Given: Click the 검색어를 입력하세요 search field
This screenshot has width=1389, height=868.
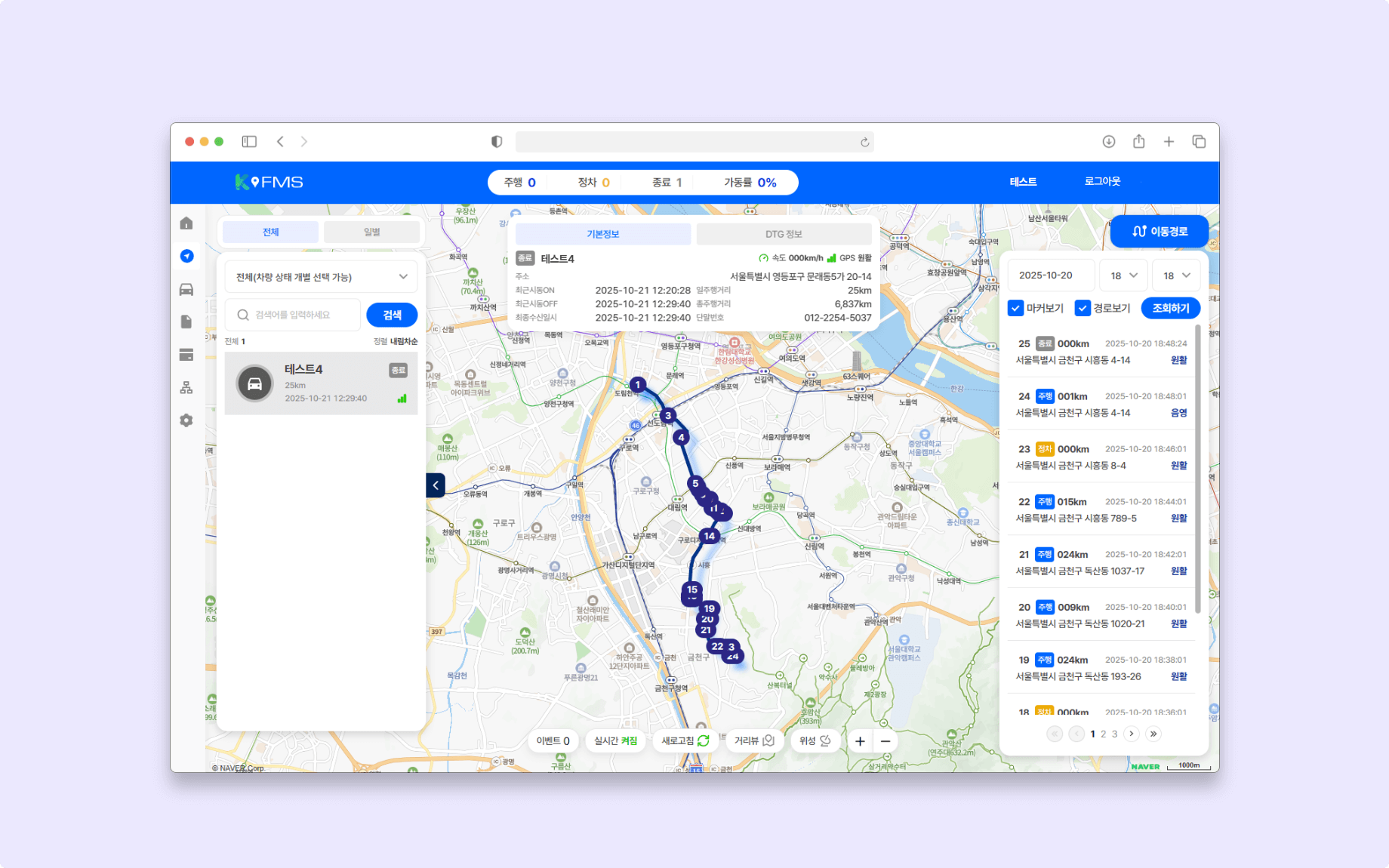Looking at the screenshot, I should 293,315.
